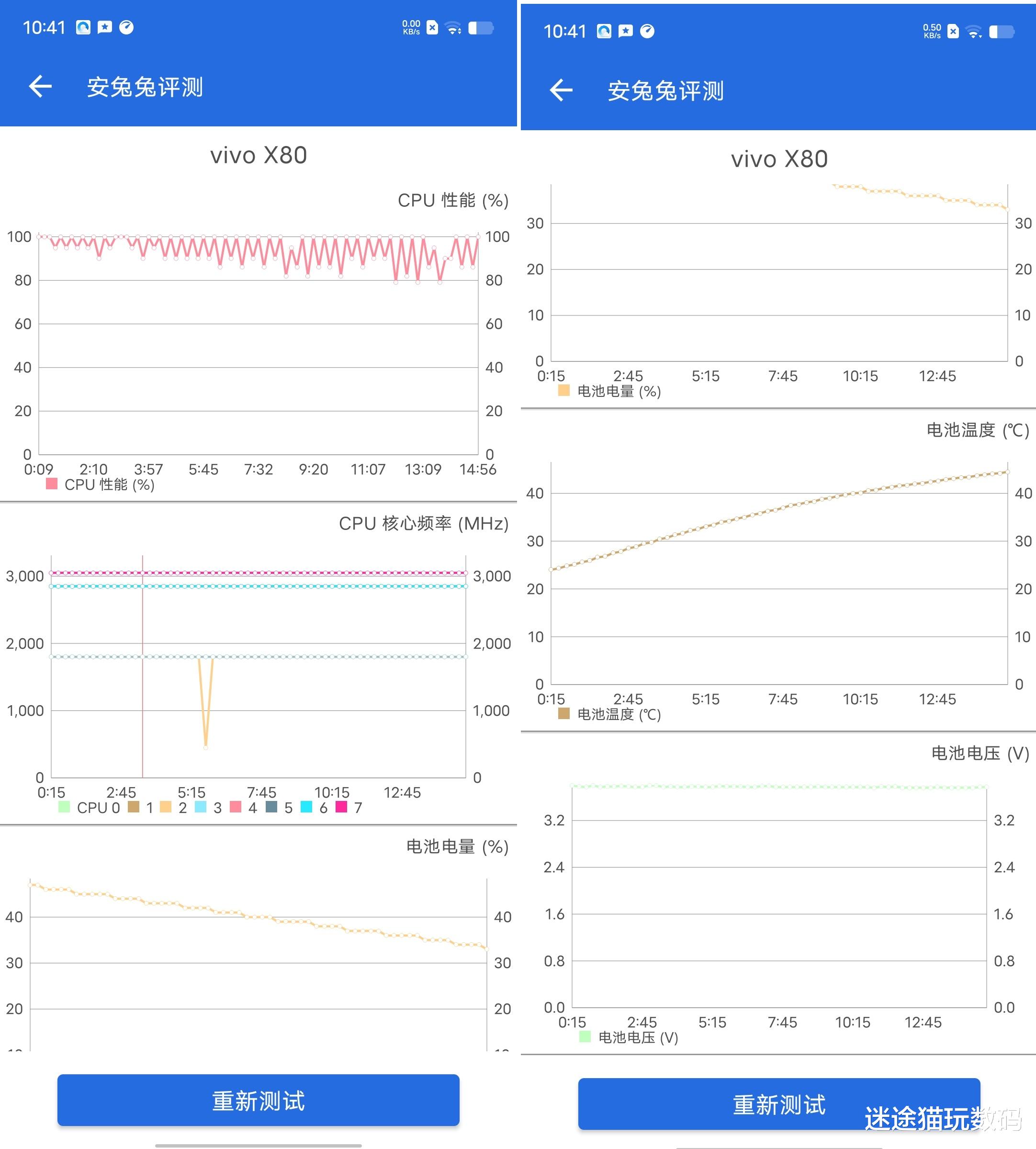Tap the orange 电池电量 (%) legend swatch on the right
Image resolution: width=1036 pixels, height=1149 pixels.
click(564, 390)
